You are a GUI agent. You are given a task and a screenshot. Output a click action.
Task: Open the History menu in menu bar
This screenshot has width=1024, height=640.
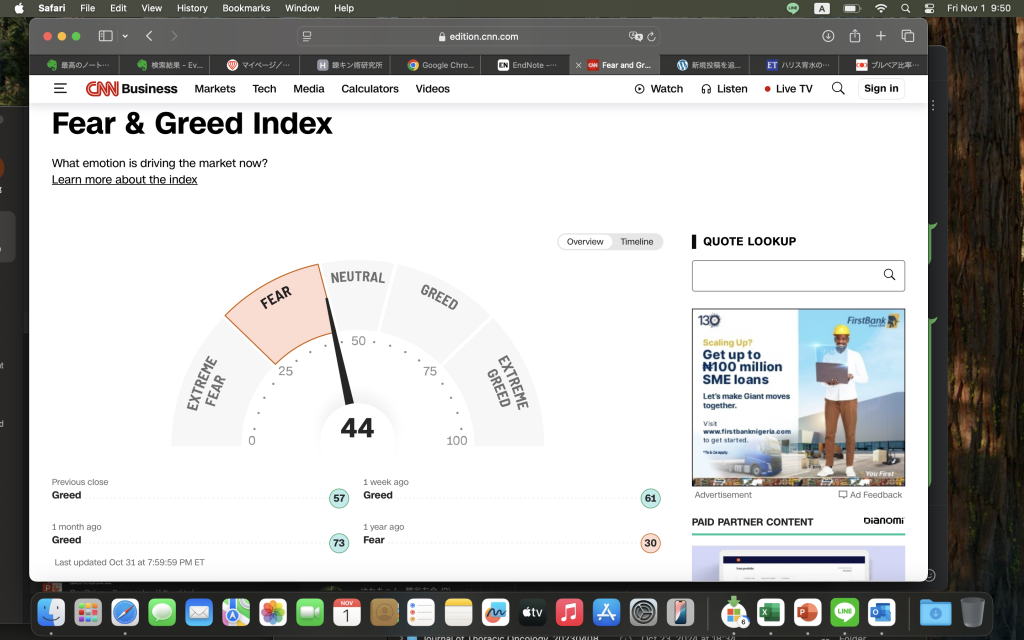pyautogui.click(x=192, y=8)
